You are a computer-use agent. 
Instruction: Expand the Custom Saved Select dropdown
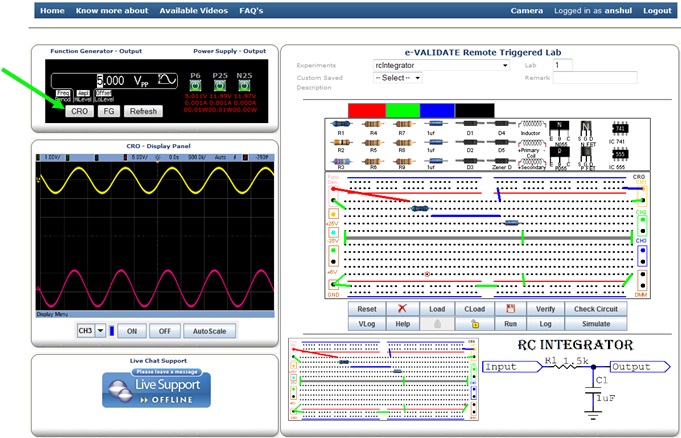pos(397,77)
